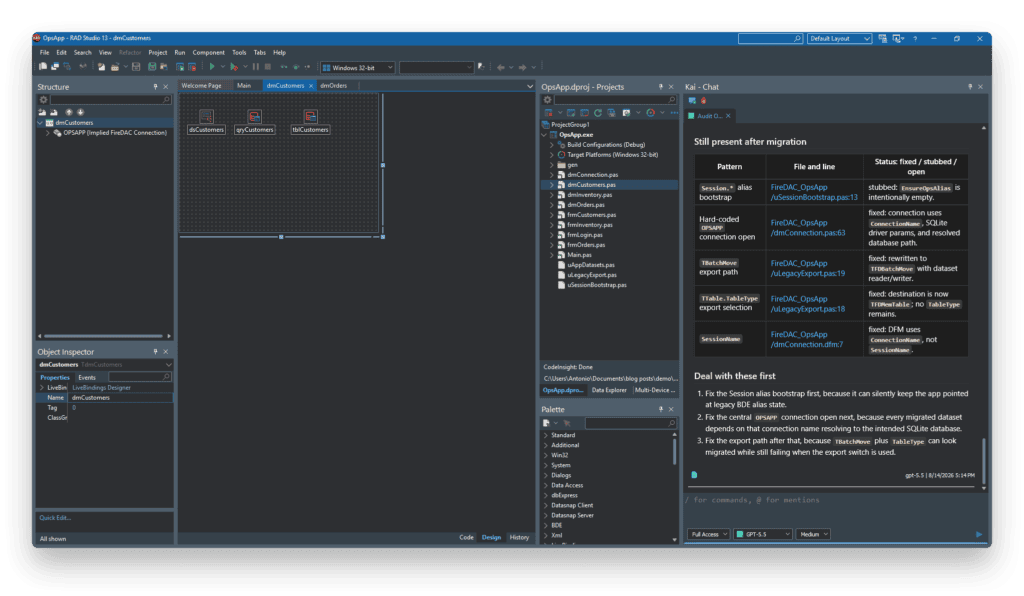Click the new chat icon in Kai
Viewport: 1024px width, 596px height.
point(692,101)
